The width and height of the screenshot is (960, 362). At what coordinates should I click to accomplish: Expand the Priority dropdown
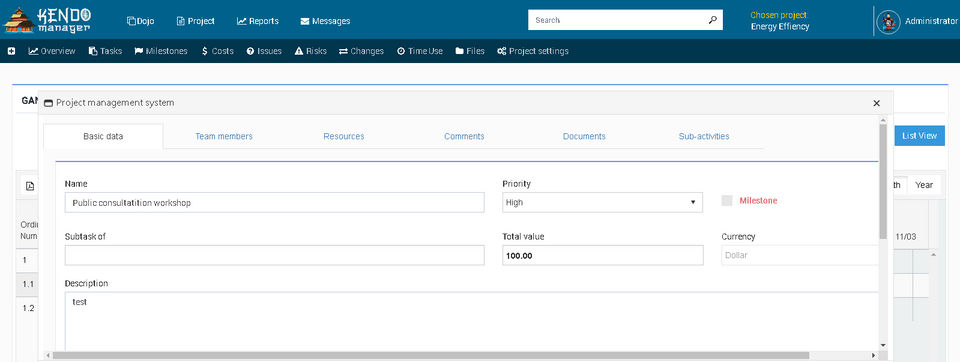pos(602,202)
